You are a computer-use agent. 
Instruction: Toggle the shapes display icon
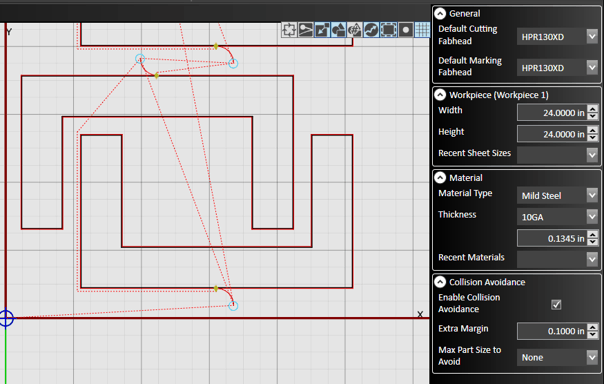click(339, 30)
